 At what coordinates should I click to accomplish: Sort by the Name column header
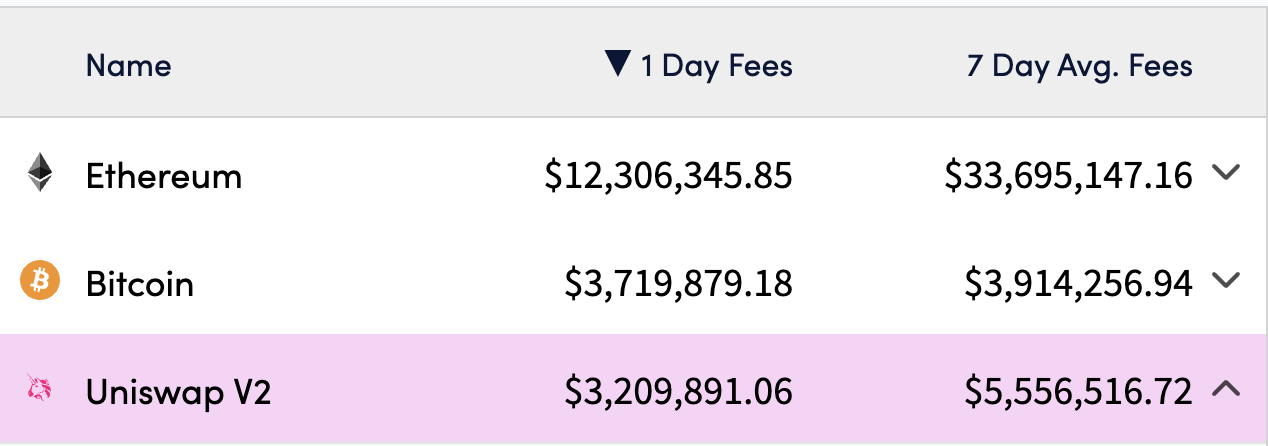tap(128, 66)
